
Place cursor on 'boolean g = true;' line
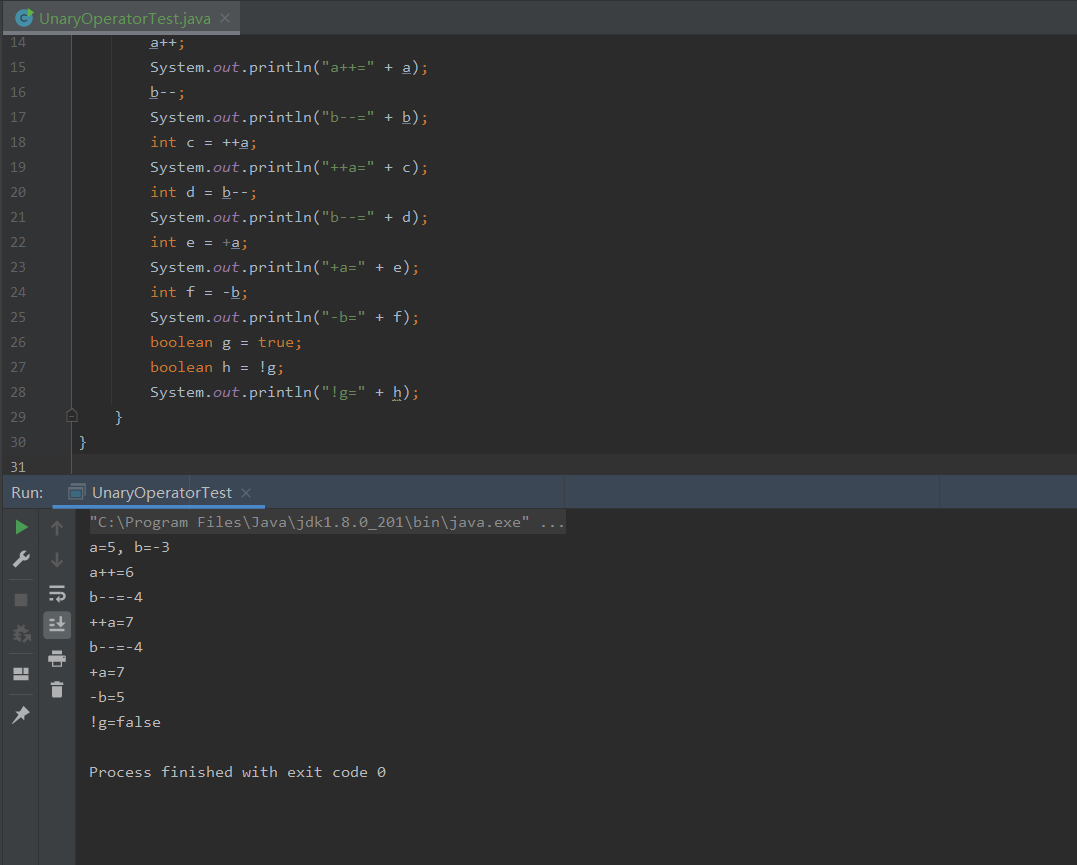226,342
